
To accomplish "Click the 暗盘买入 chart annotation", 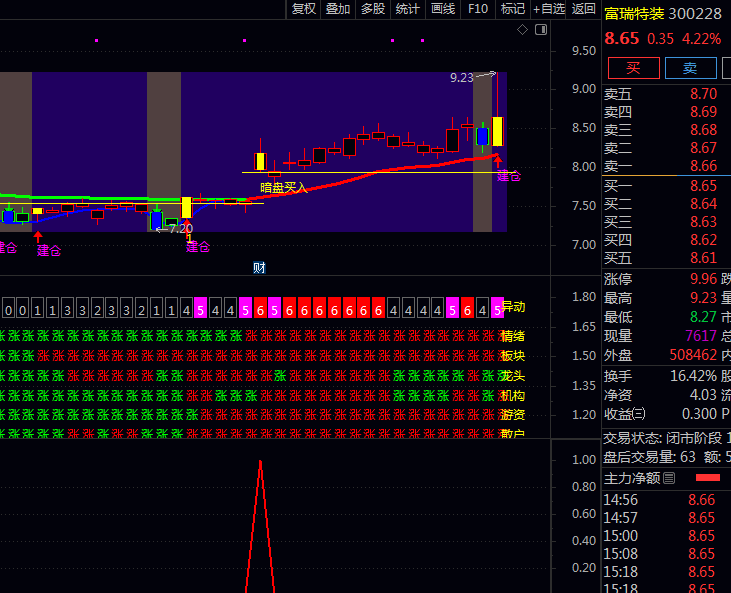I will 283,187.
